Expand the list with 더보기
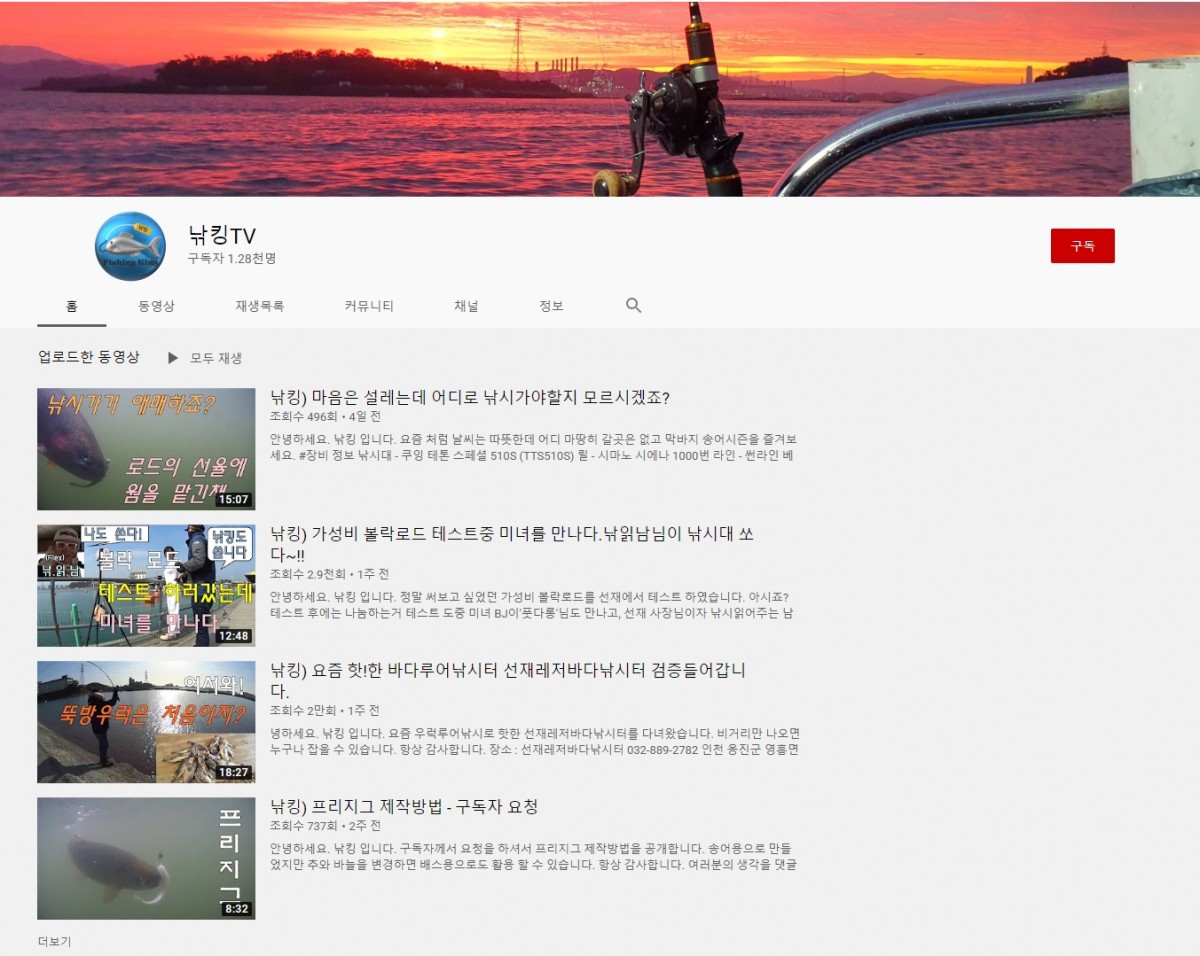The image size is (1200, 956). (55, 941)
